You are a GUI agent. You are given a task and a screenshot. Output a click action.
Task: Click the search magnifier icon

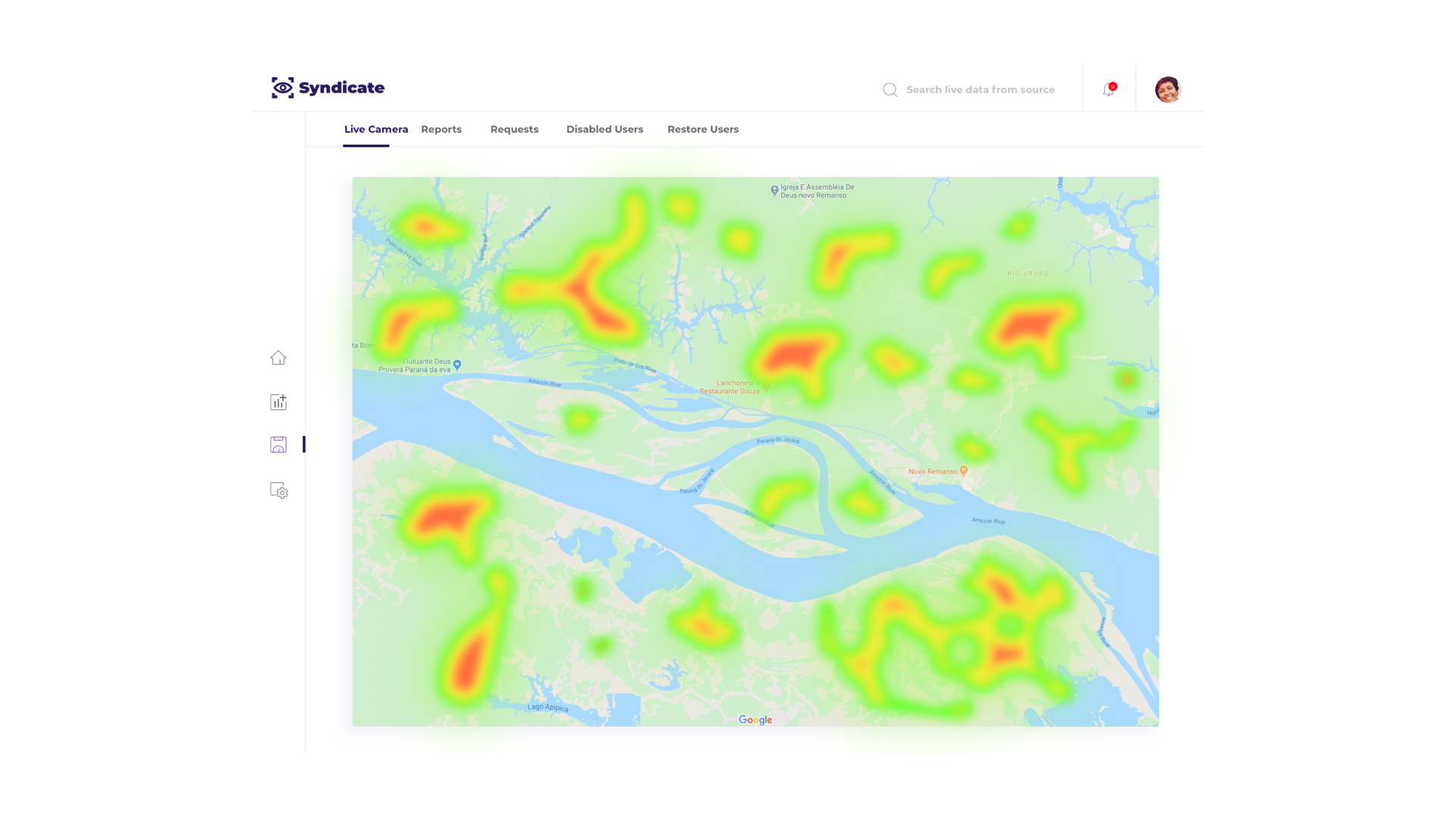coord(890,90)
